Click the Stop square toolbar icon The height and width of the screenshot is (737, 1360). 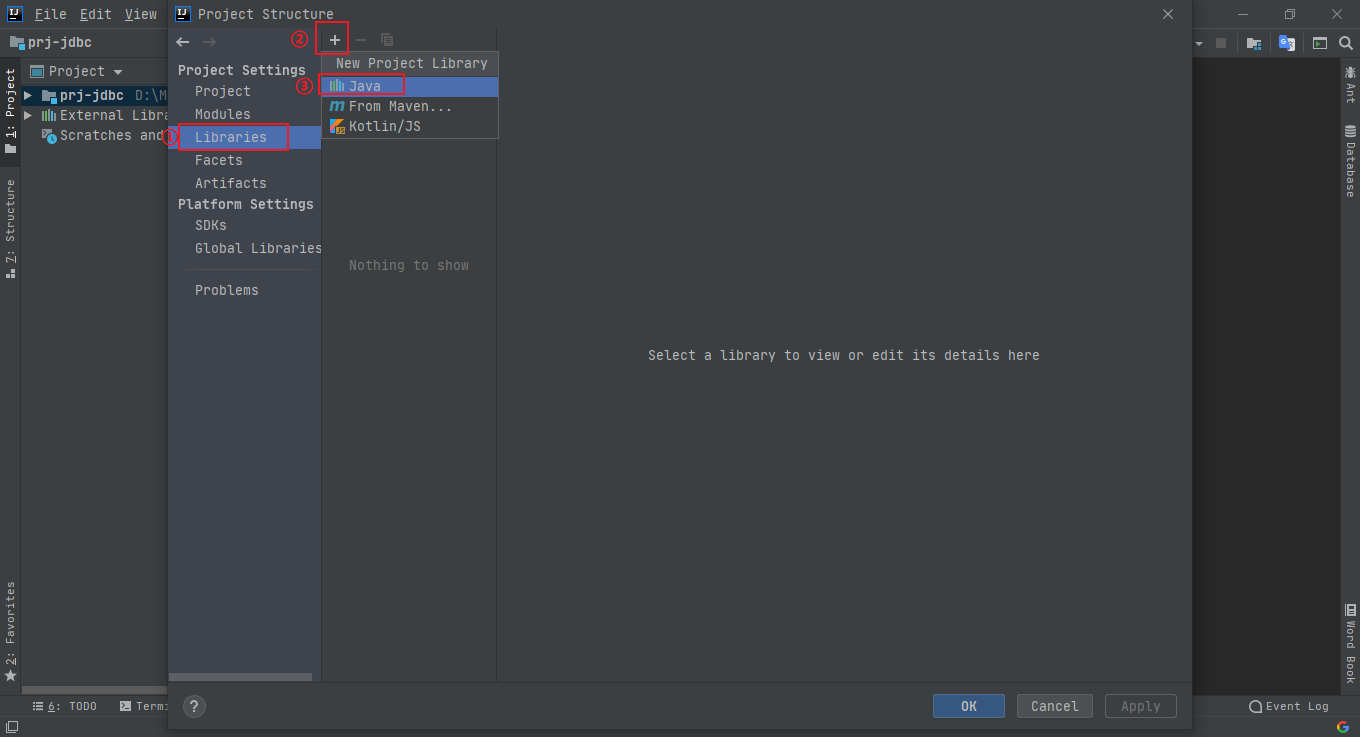tap(1221, 43)
